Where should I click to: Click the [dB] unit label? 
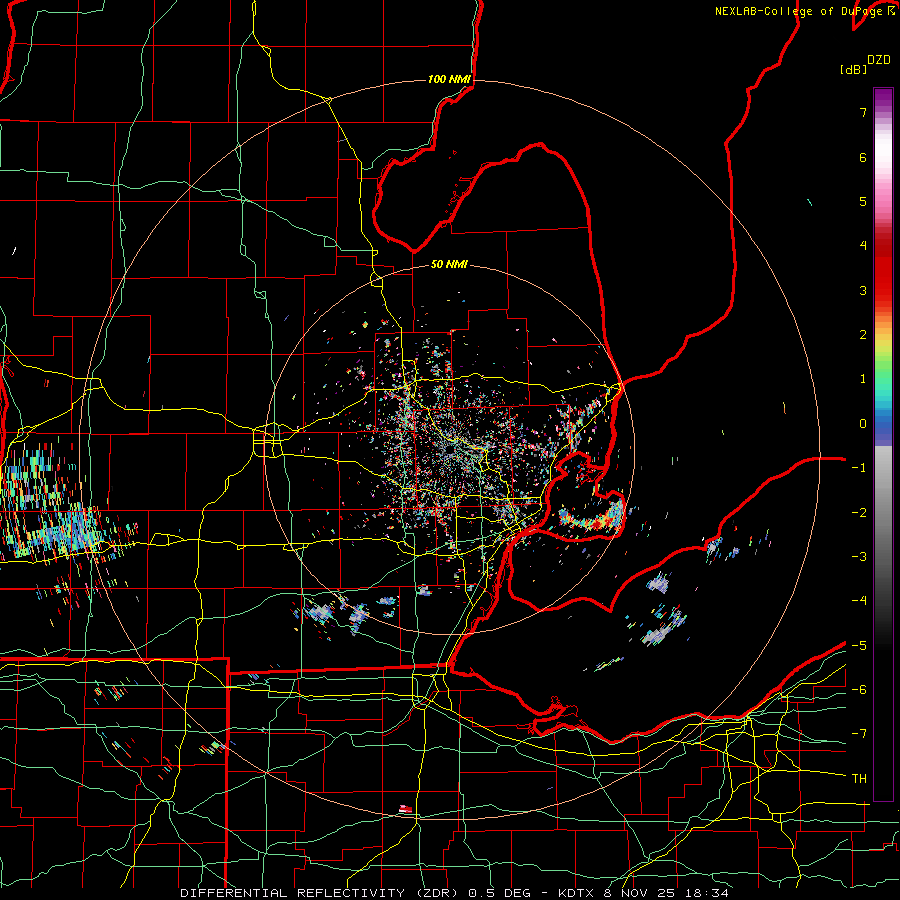(x=853, y=69)
